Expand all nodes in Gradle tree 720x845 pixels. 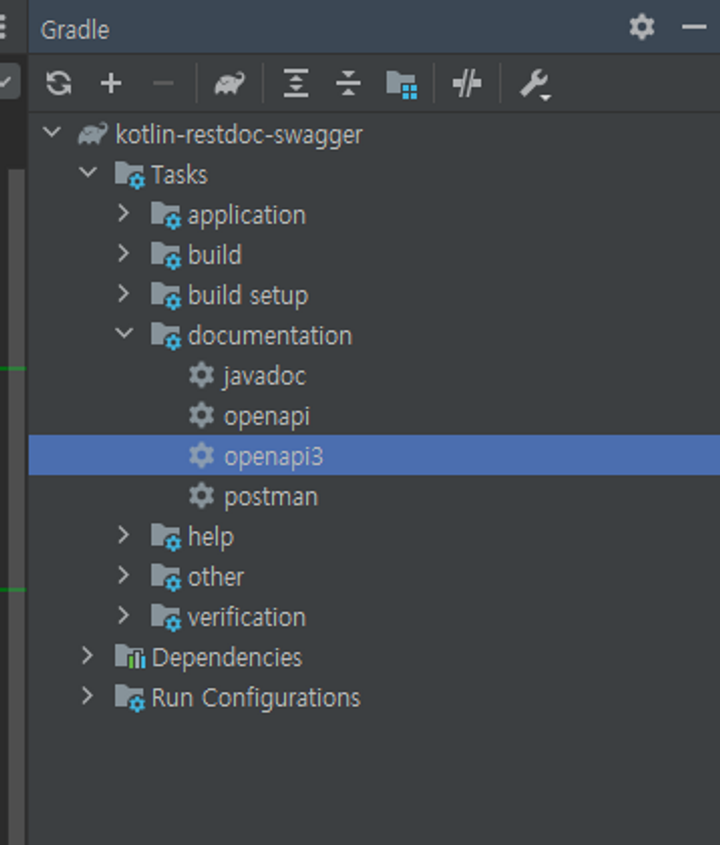point(296,84)
